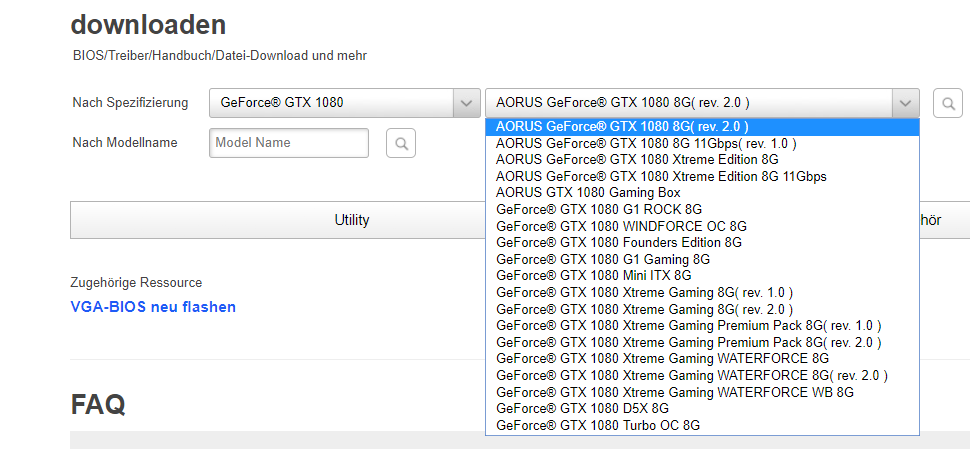The image size is (970, 449).
Task: Click search icon beside the model dropdown
Action: tap(948, 103)
